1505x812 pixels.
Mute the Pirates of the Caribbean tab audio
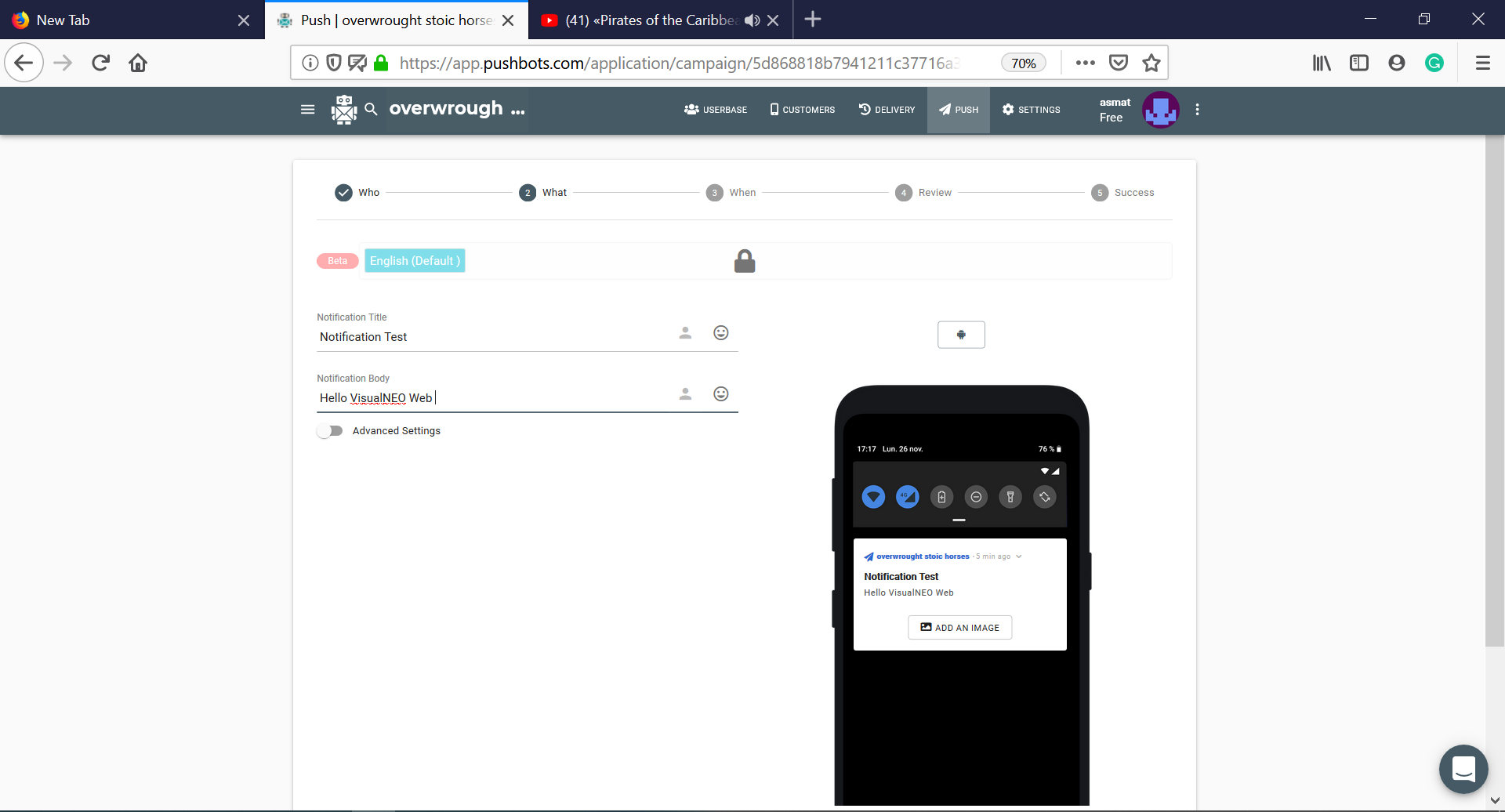752,20
